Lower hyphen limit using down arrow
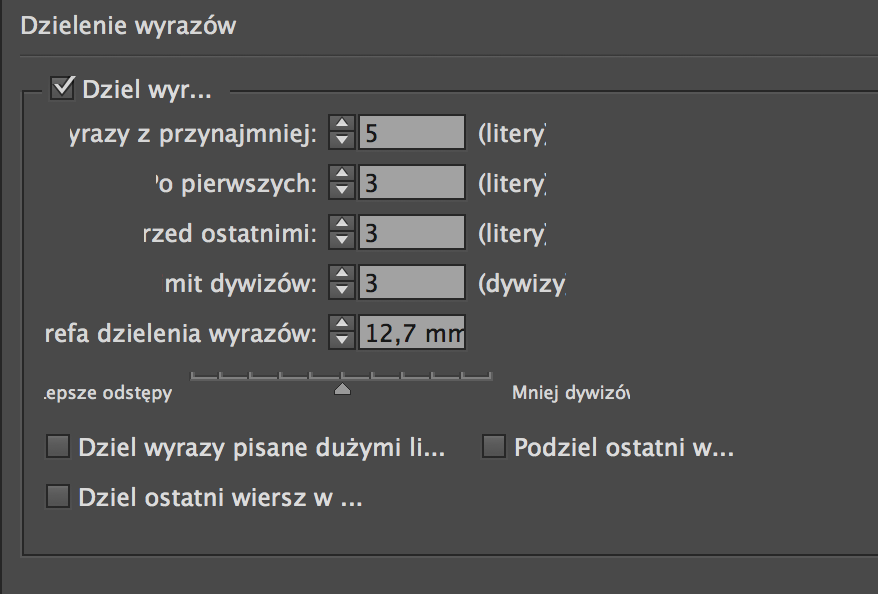This screenshot has width=878, height=594. click(x=342, y=290)
